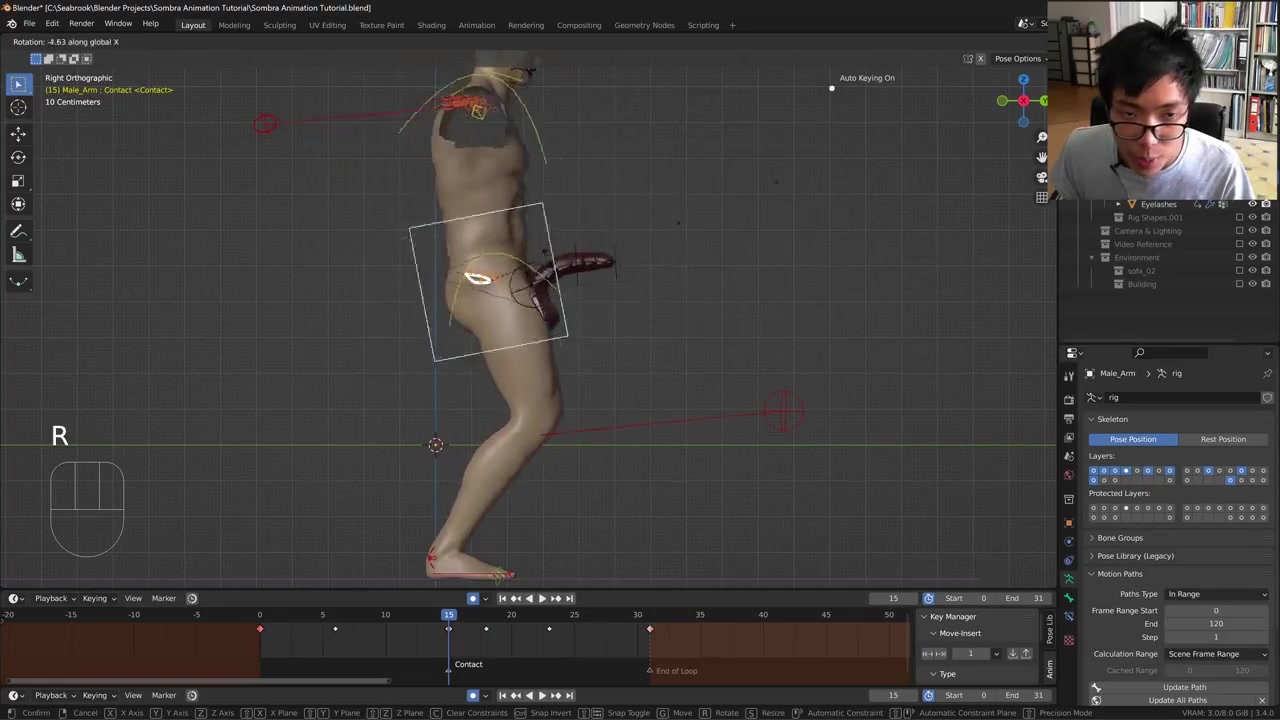Click the motion path End frame field
1280x720 pixels.
pos(1216,624)
